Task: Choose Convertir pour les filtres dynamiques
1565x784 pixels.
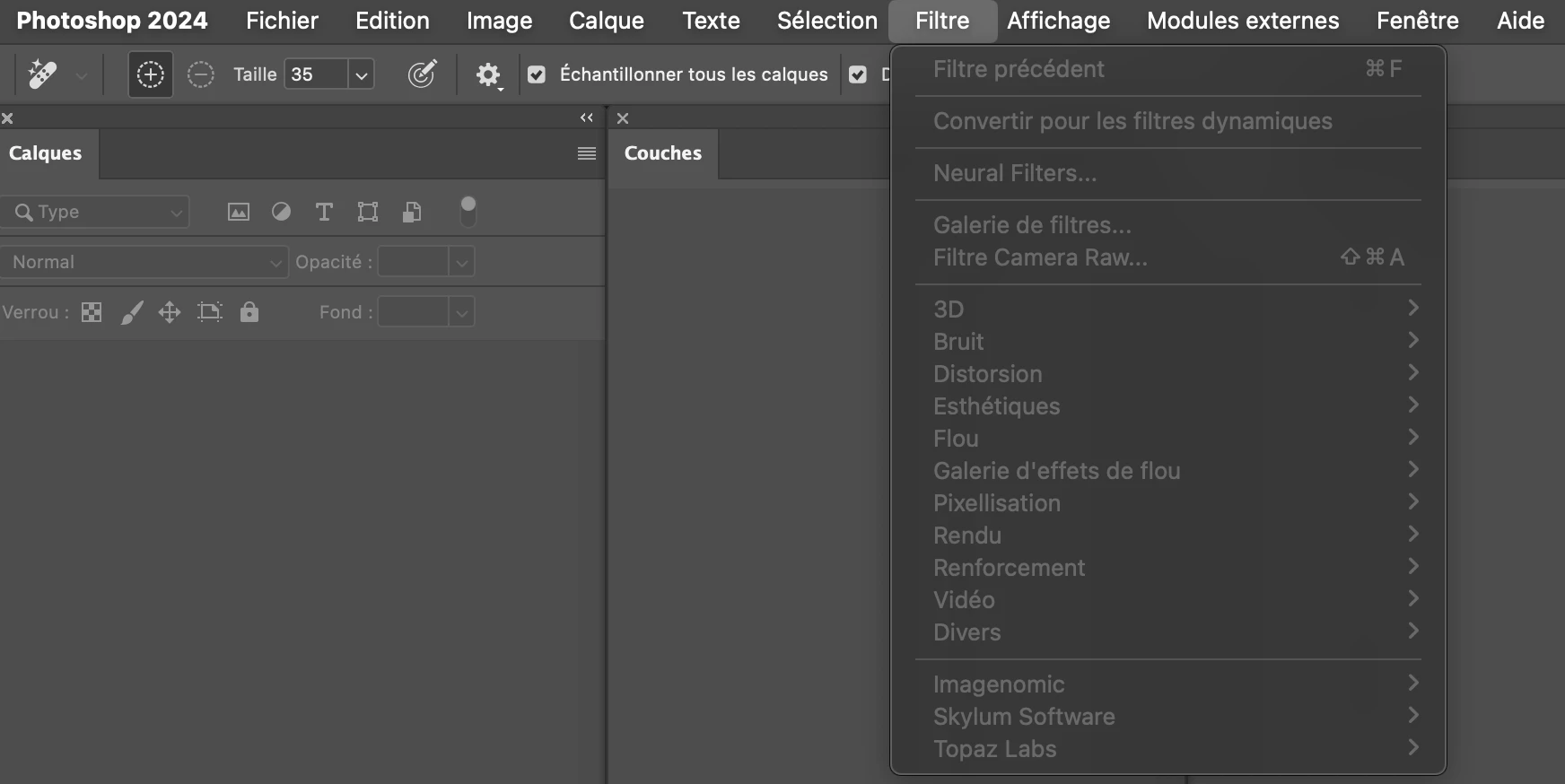Action: 1167,121
